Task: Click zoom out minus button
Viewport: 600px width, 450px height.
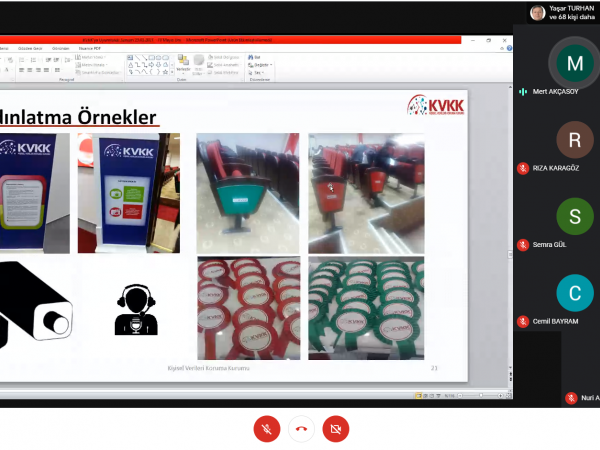Action: click(x=460, y=396)
